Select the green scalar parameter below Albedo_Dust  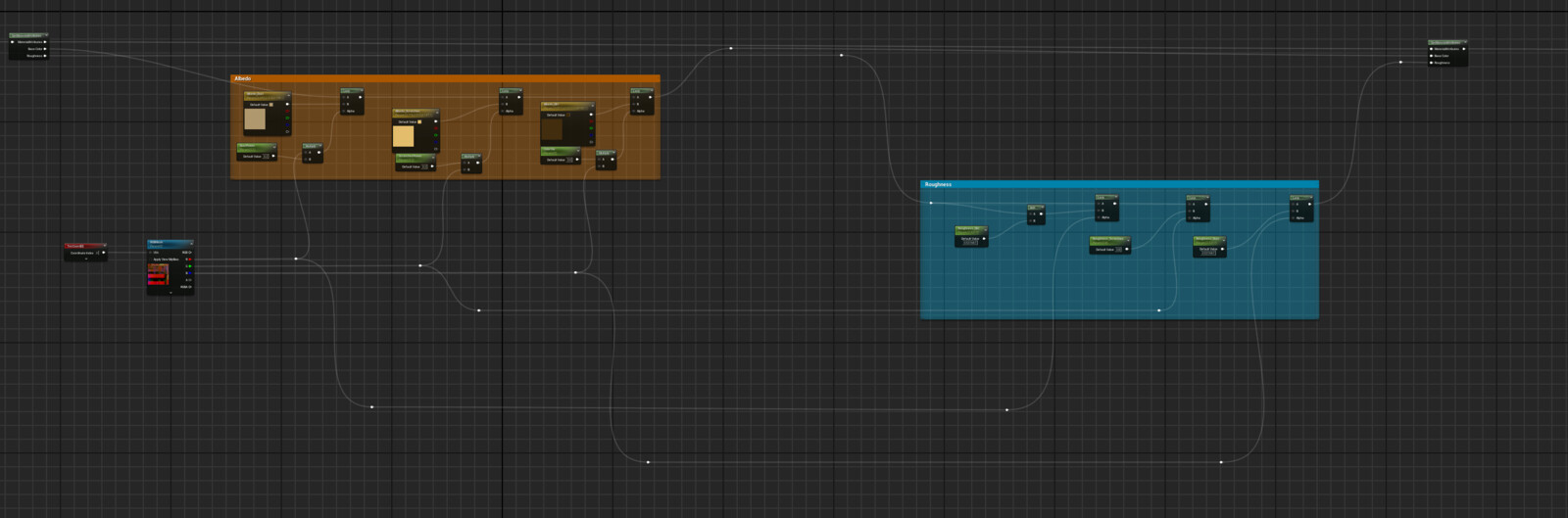(x=257, y=153)
